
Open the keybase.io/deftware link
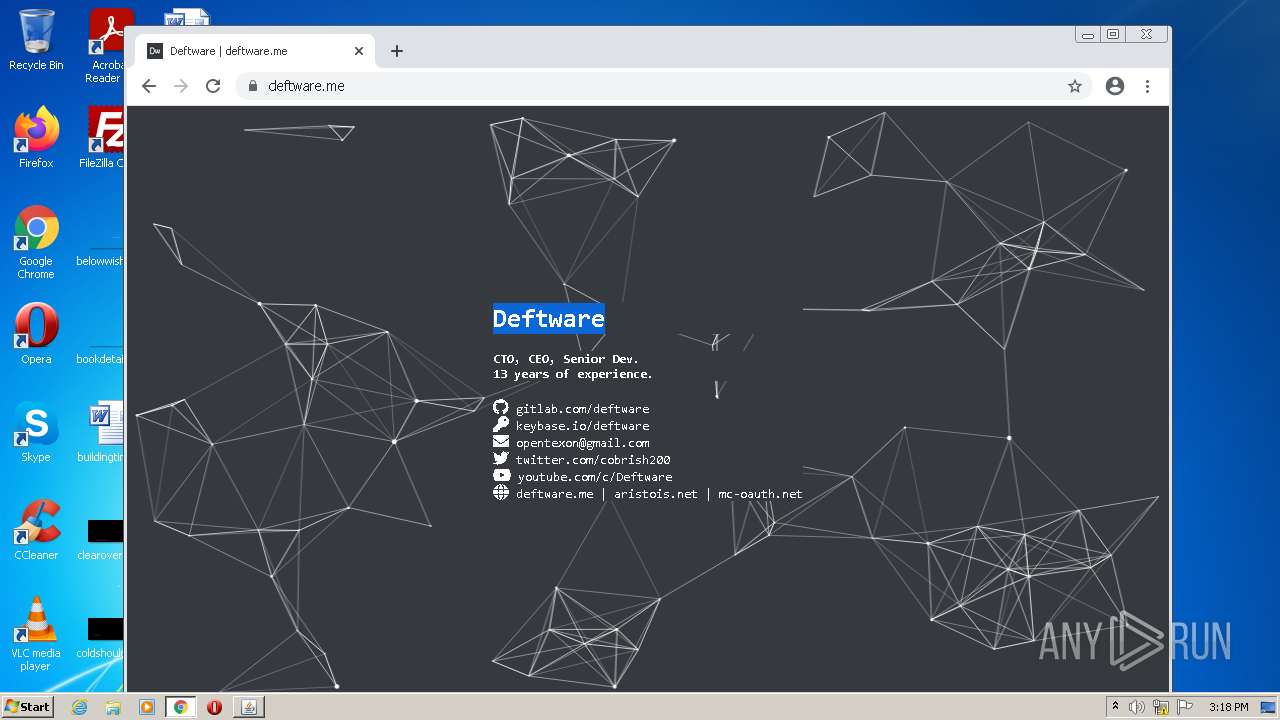pyautogui.click(x=582, y=425)
